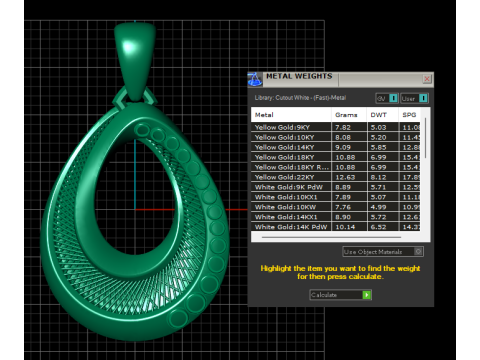Select the Yellow Gold:18KY row
This screenshot has width=480, height=360.
click(x=336, y=157)
